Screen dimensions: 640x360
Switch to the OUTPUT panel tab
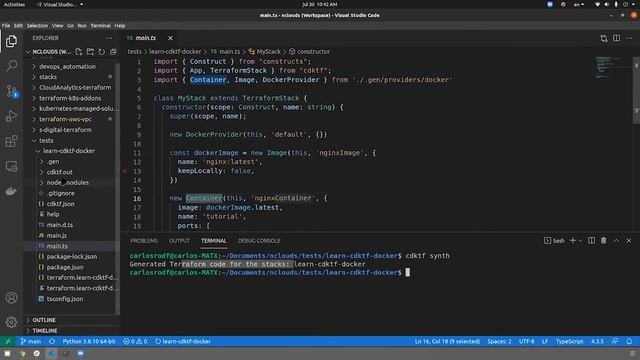[x=179, y=241]
